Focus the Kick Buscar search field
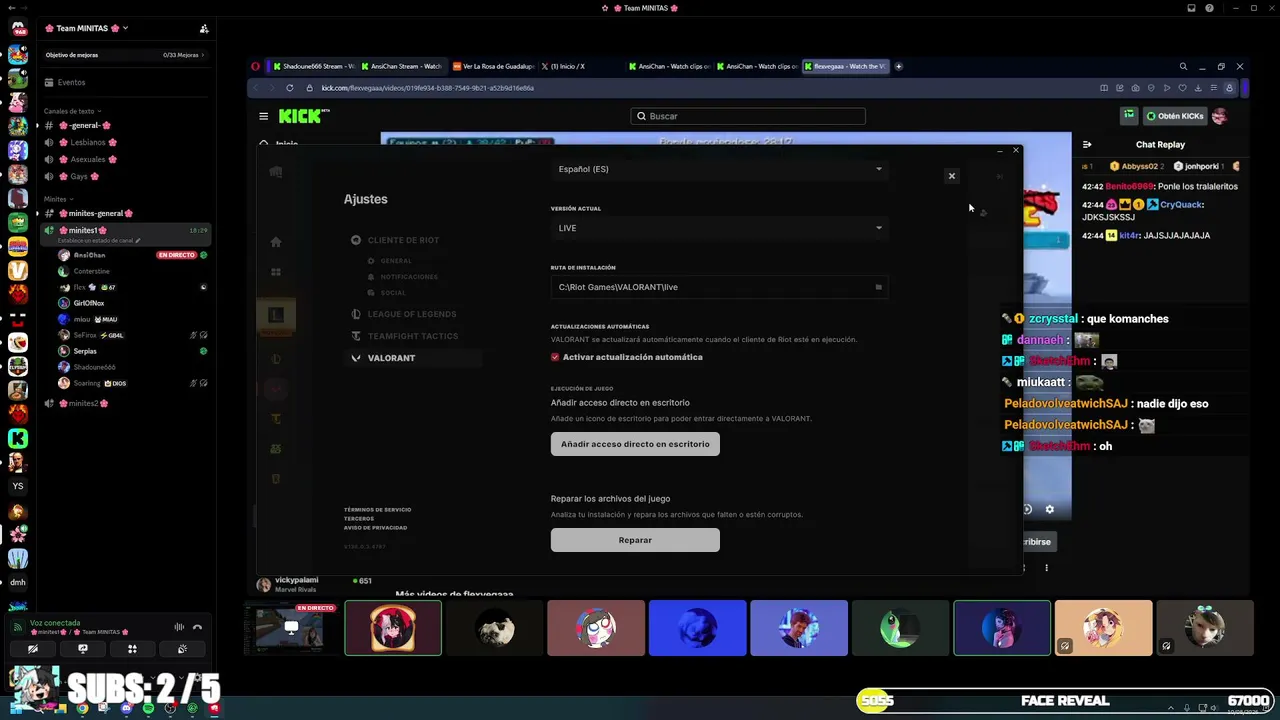This screenshot has width=1280, height=720. pyautogui.click(x=748, y=116)
